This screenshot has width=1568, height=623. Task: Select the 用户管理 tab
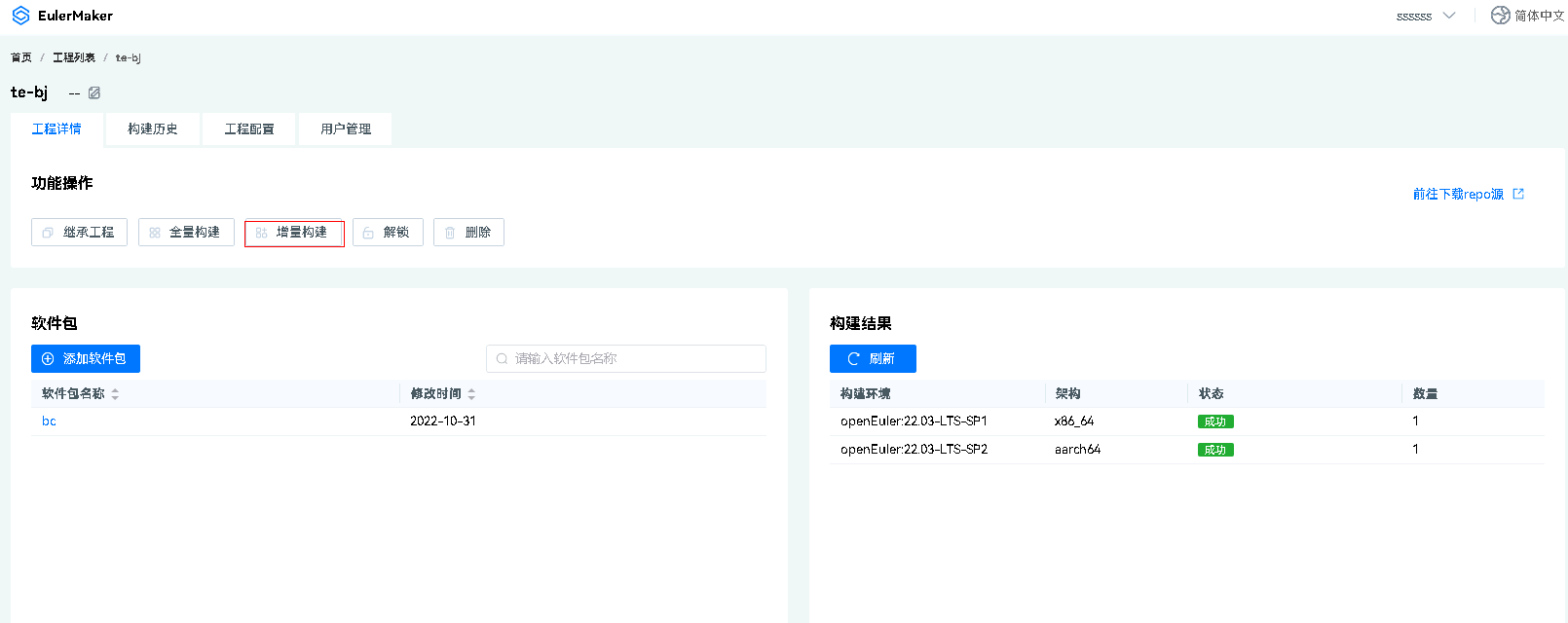346,129
